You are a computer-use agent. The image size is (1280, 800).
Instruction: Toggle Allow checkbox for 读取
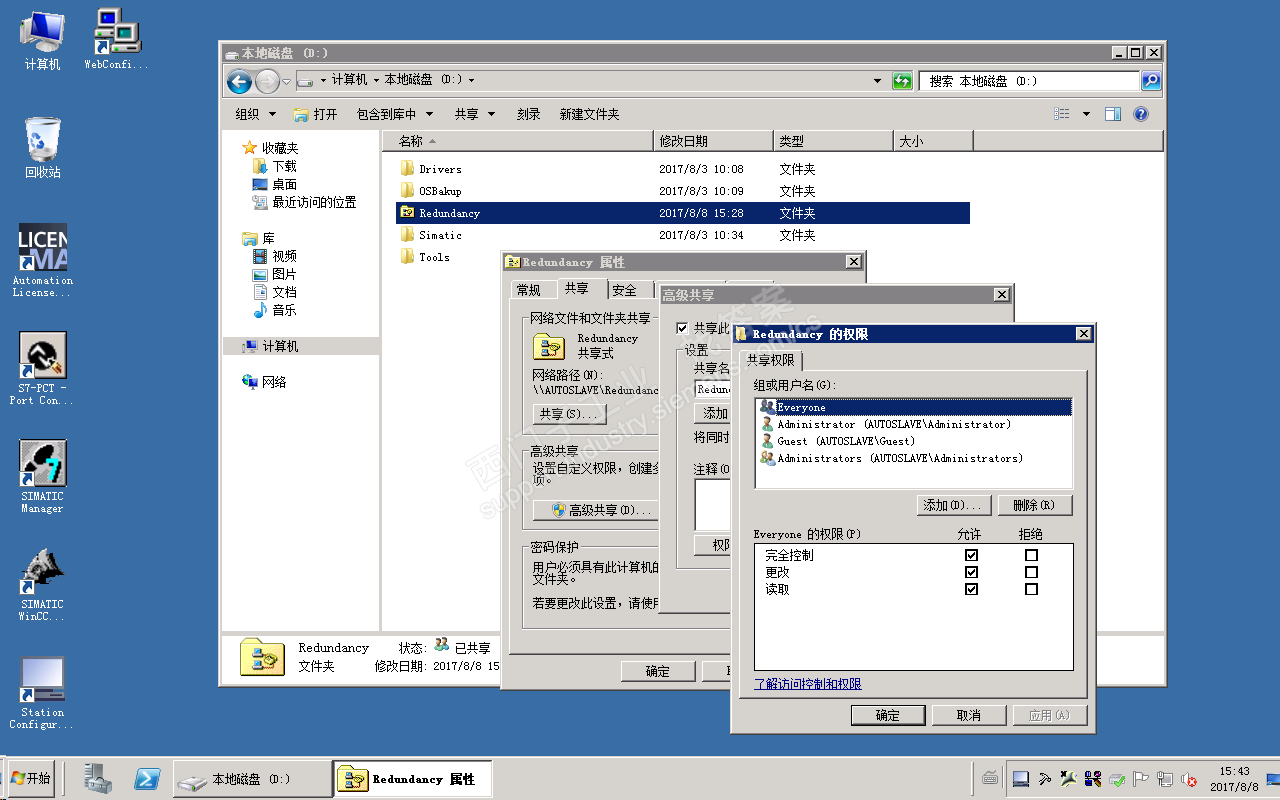pyautogui.click(x=971, y=589)
